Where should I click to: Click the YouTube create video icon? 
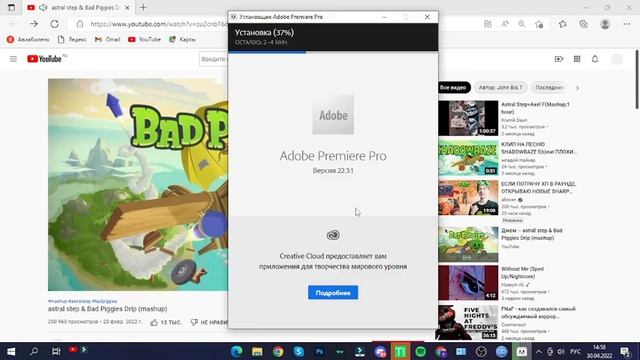(x=559, y=59)
